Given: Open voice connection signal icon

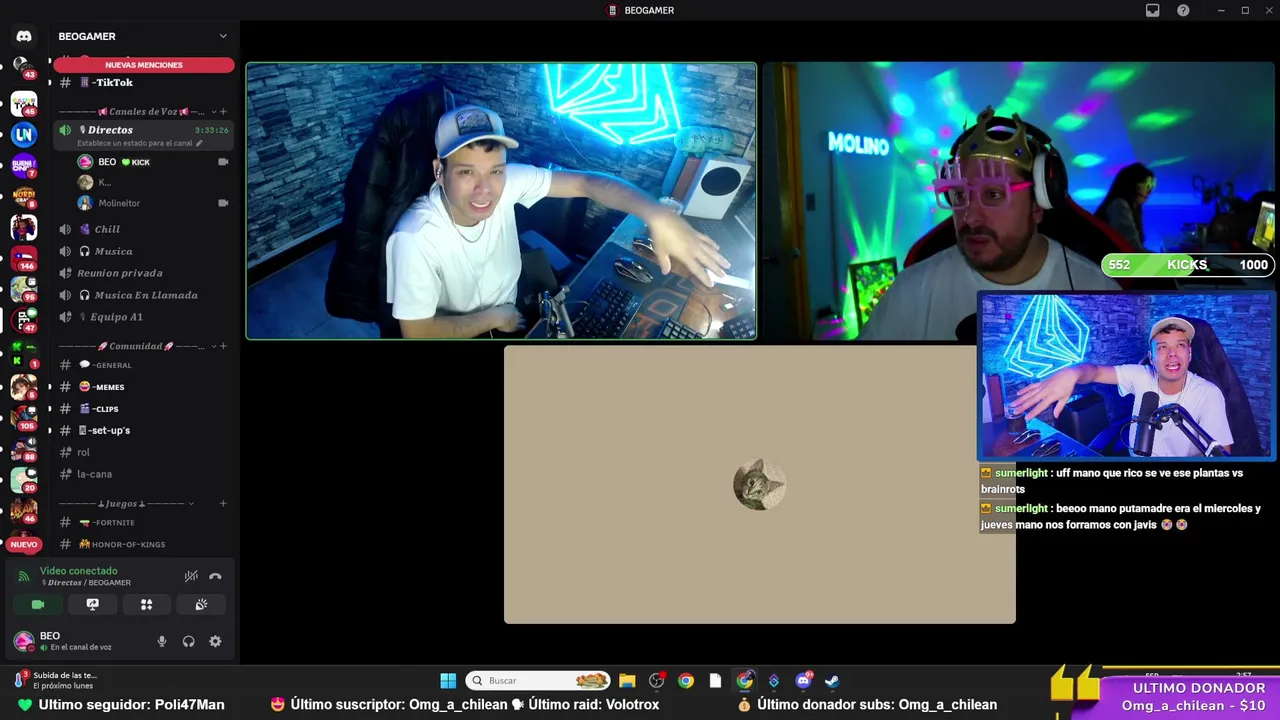Looking at the screenshot, I should 24,577.
